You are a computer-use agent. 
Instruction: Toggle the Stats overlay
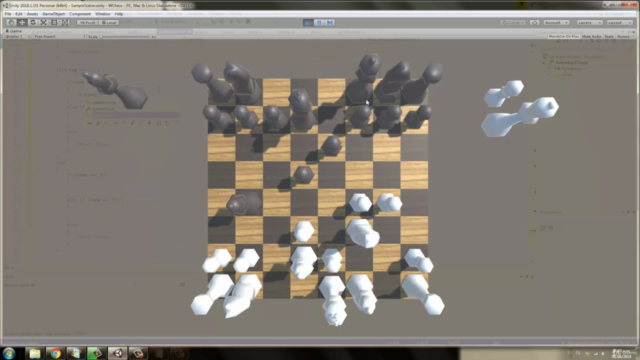coord(609,36)
